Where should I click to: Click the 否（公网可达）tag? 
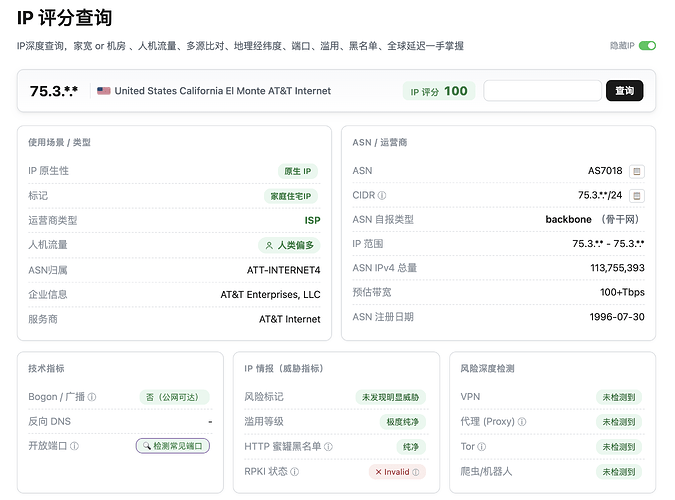[x=174, y=397]
